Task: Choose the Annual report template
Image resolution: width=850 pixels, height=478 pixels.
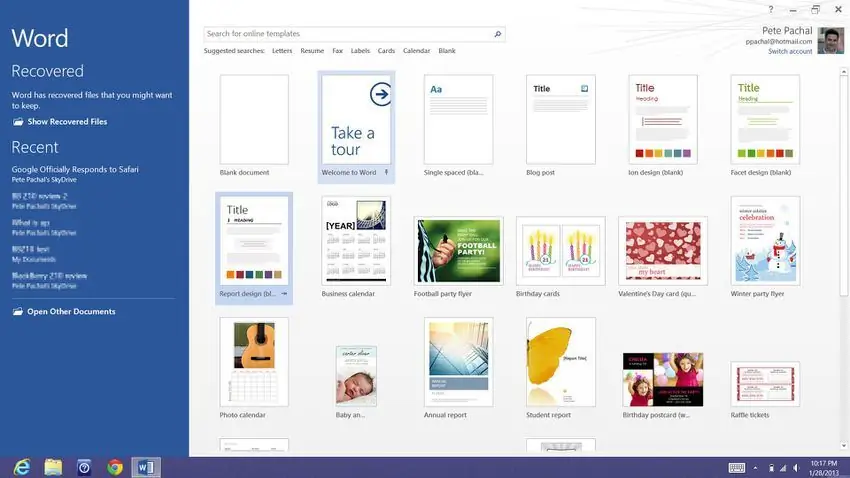Action: tap(459, 362)
